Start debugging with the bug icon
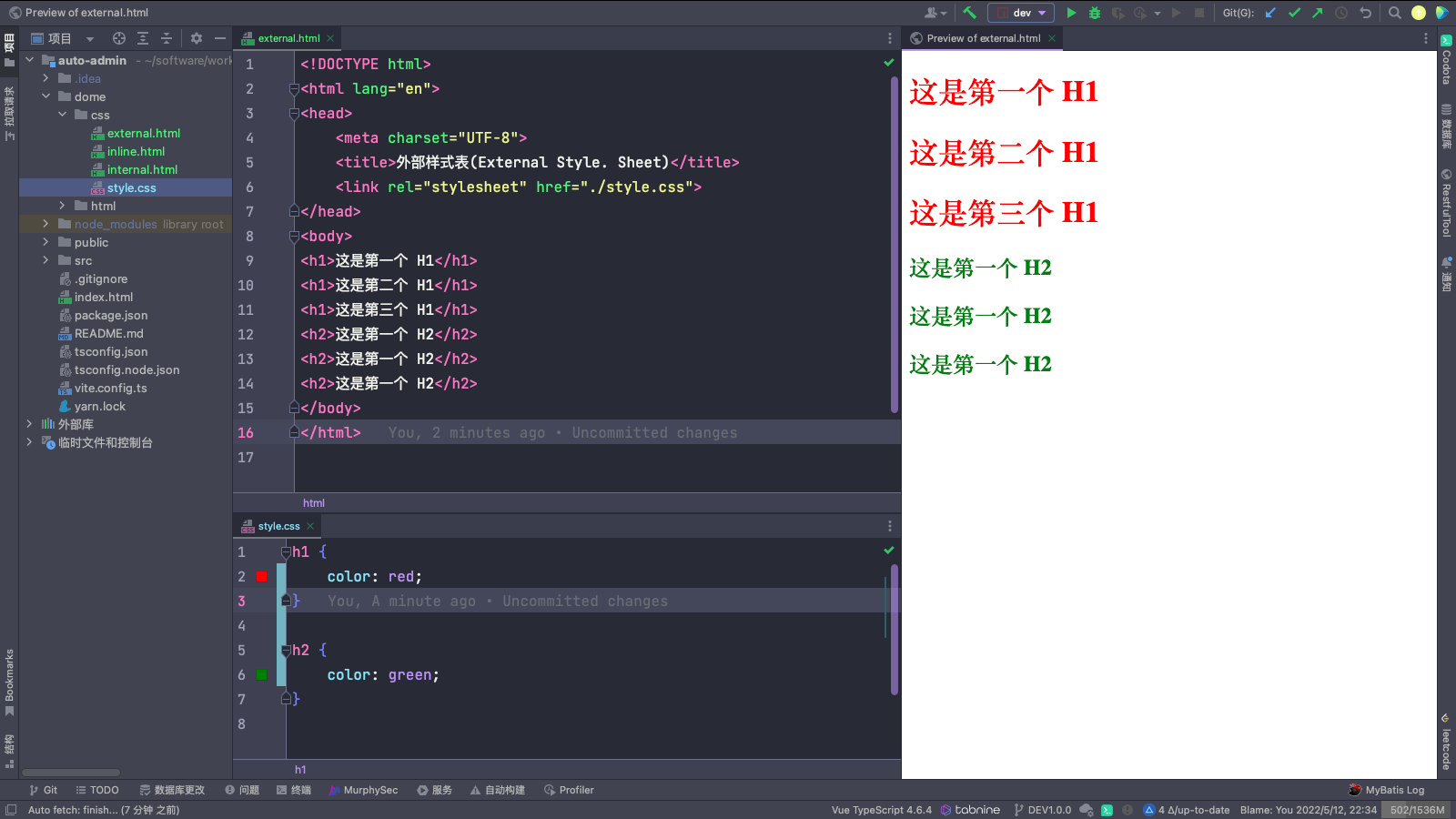Viewport: 1456px width, 819px height. click(1095, 13)
